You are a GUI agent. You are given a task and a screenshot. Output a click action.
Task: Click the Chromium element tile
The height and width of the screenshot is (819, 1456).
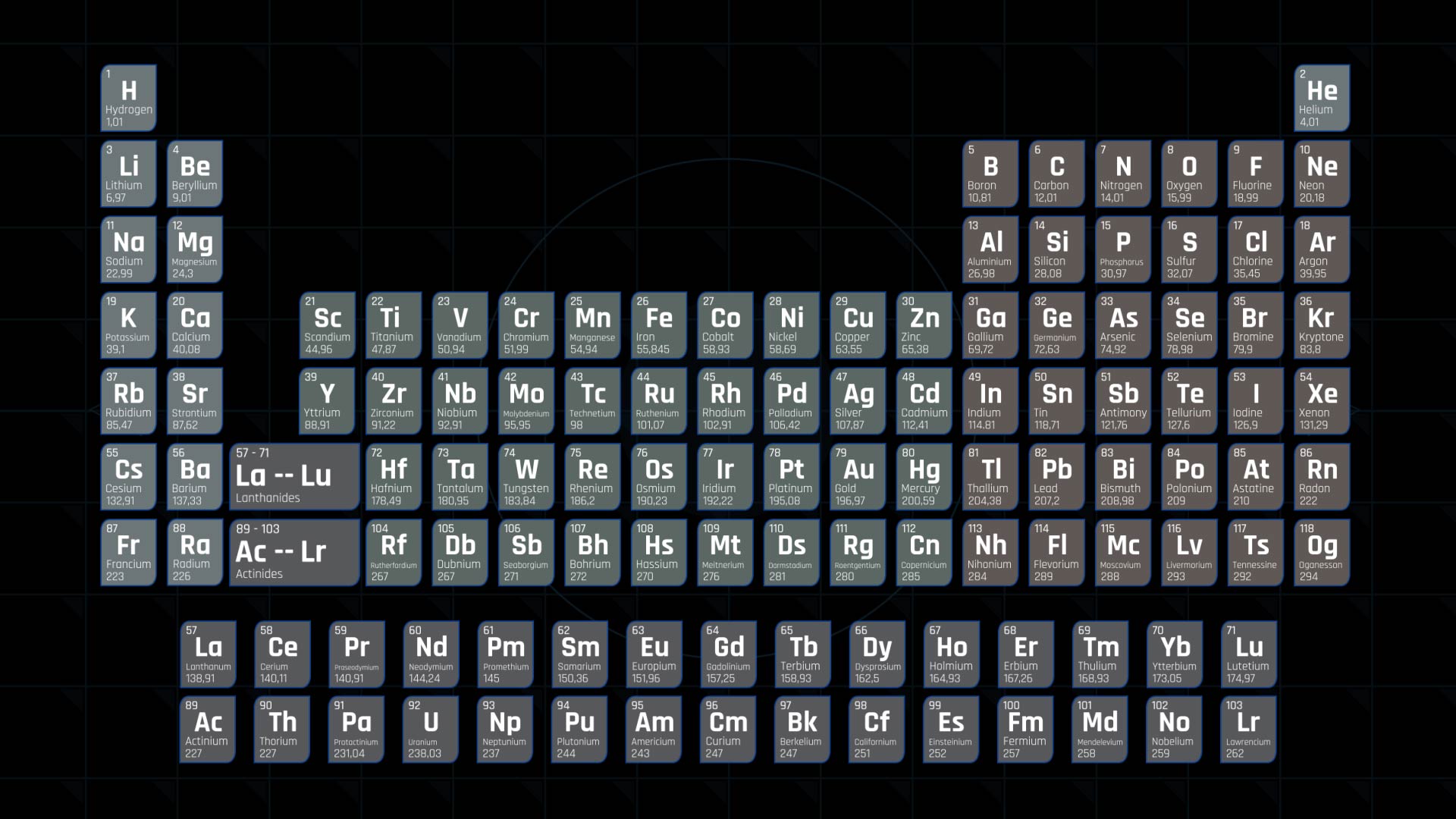tap(526, 325)
